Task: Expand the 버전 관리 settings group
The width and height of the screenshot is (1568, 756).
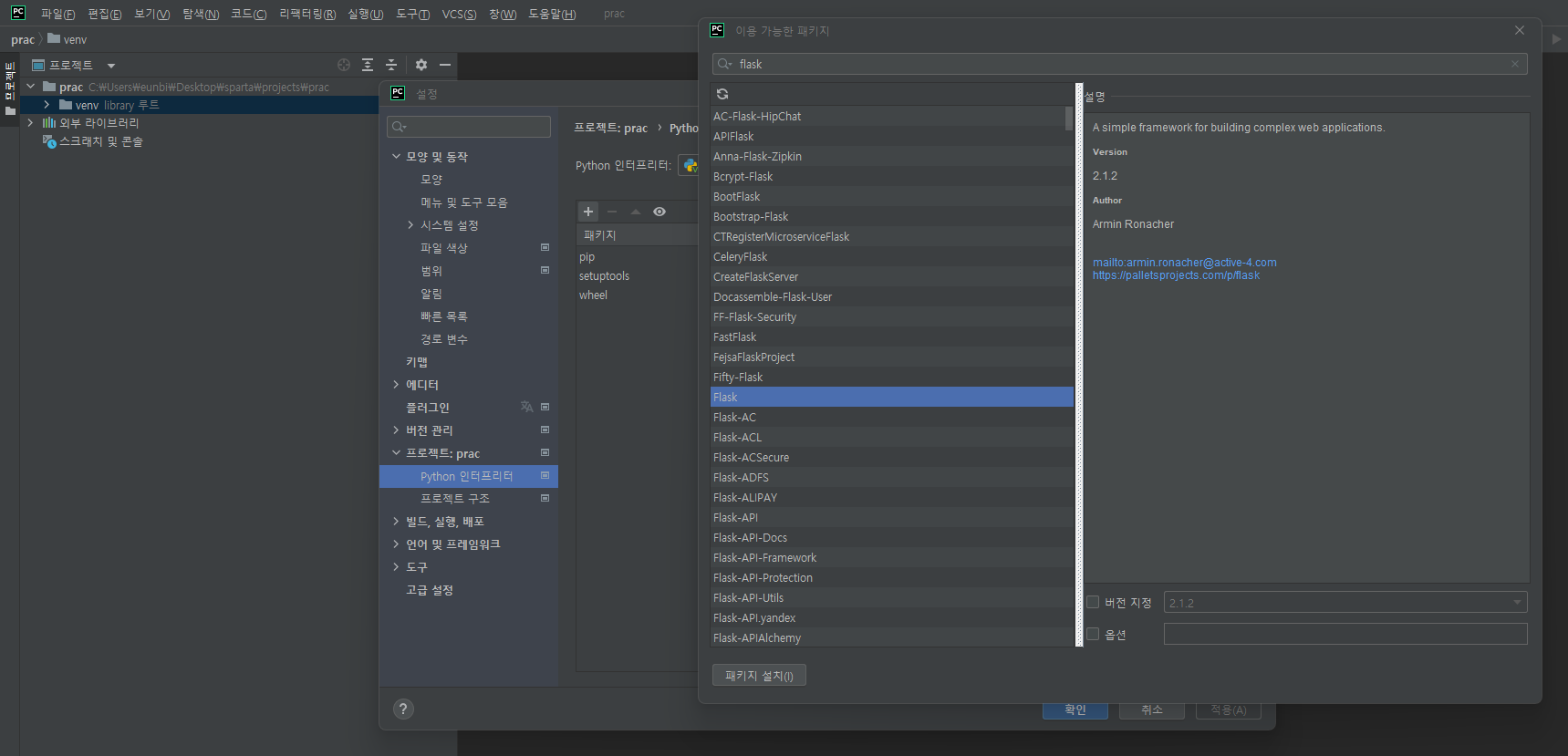Action: (396, 430)
